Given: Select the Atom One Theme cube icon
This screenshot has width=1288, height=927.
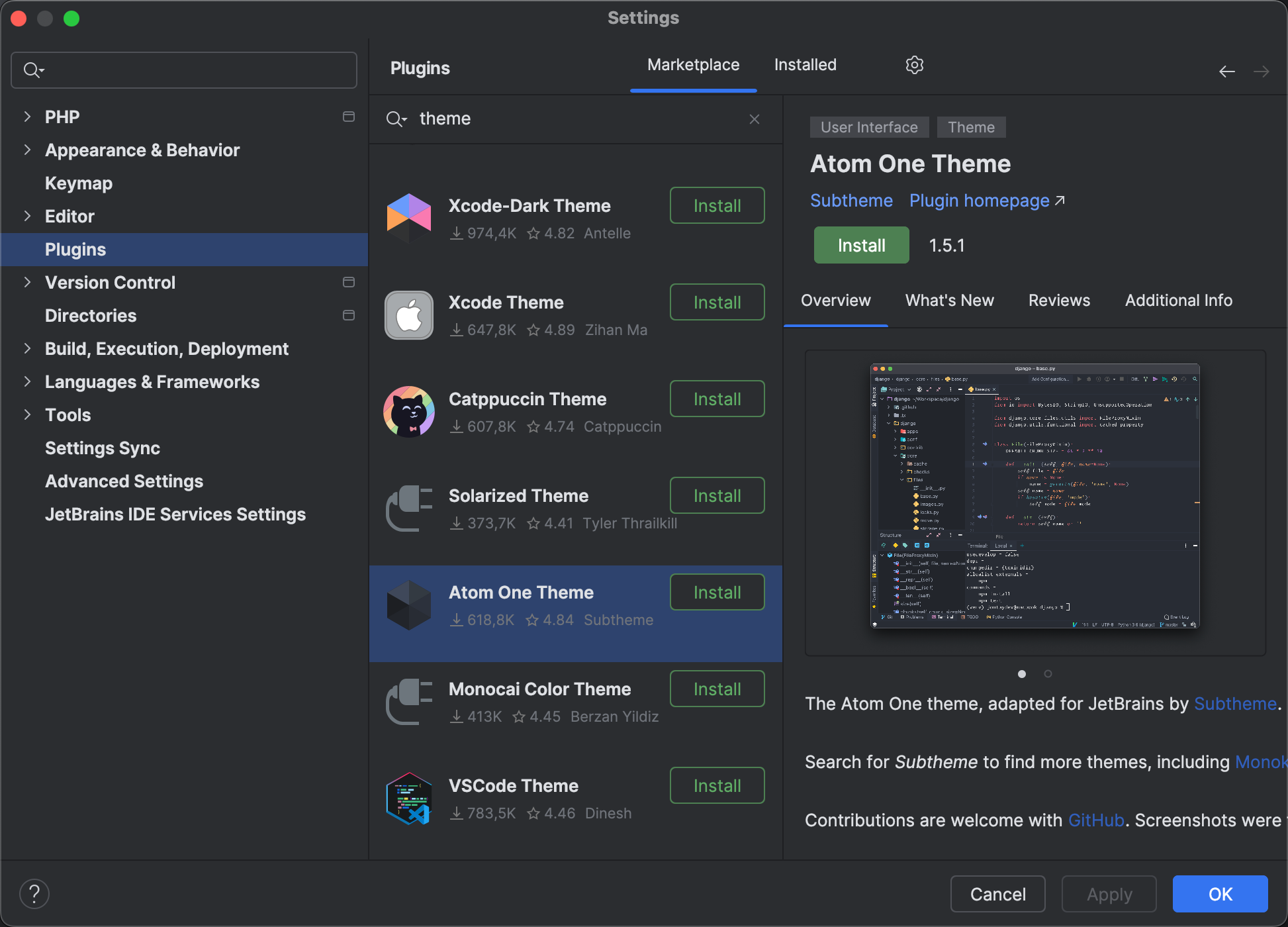Looking at the screenshot, I should click(409, 604).
